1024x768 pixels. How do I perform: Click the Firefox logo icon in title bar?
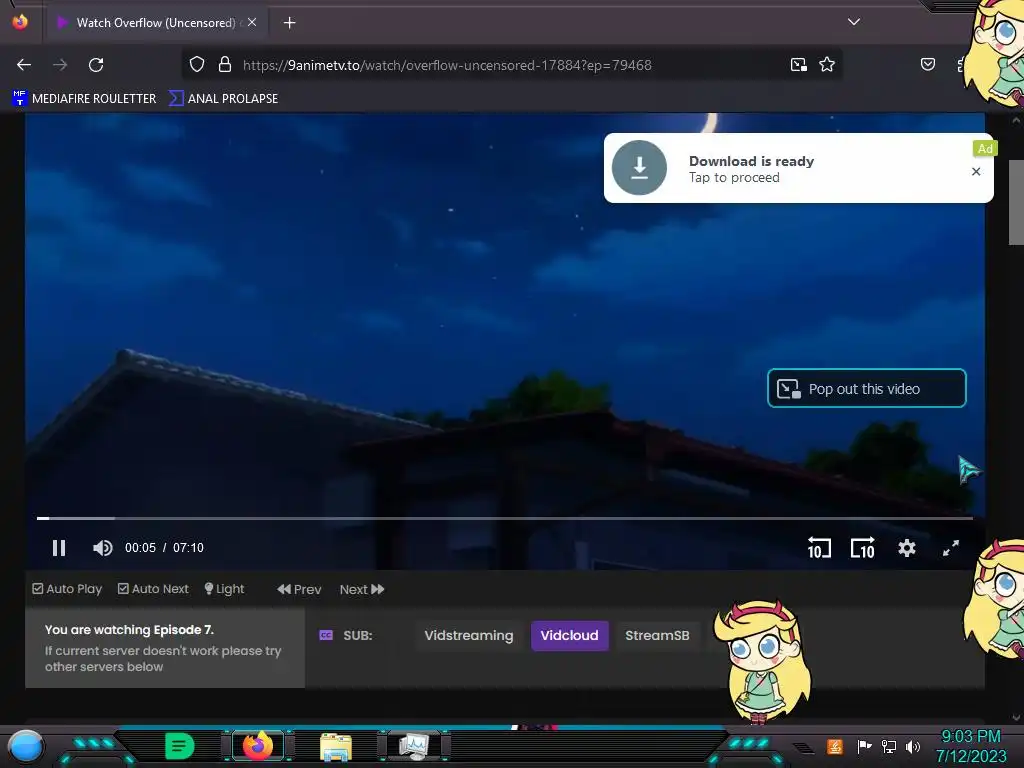tap(20, 22)
